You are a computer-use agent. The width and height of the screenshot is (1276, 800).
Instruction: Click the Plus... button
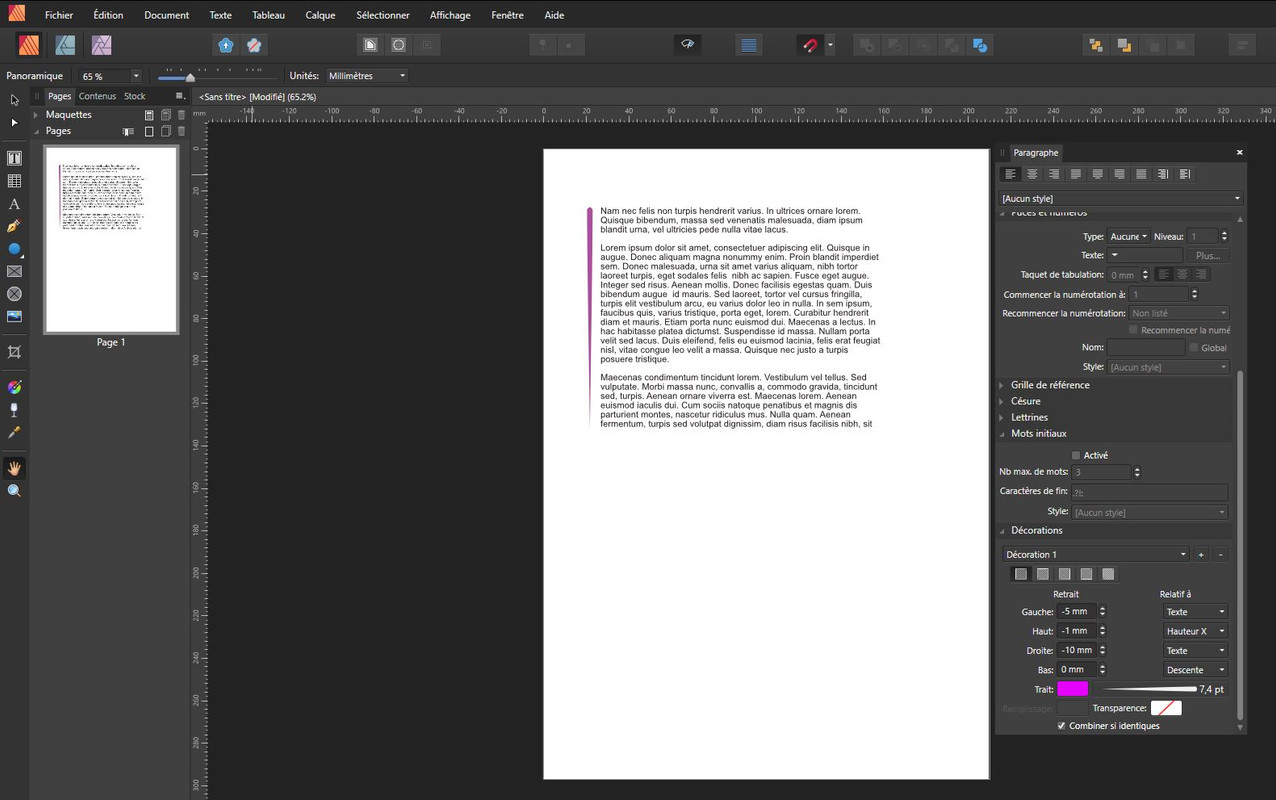click(x=1207, y=256)
